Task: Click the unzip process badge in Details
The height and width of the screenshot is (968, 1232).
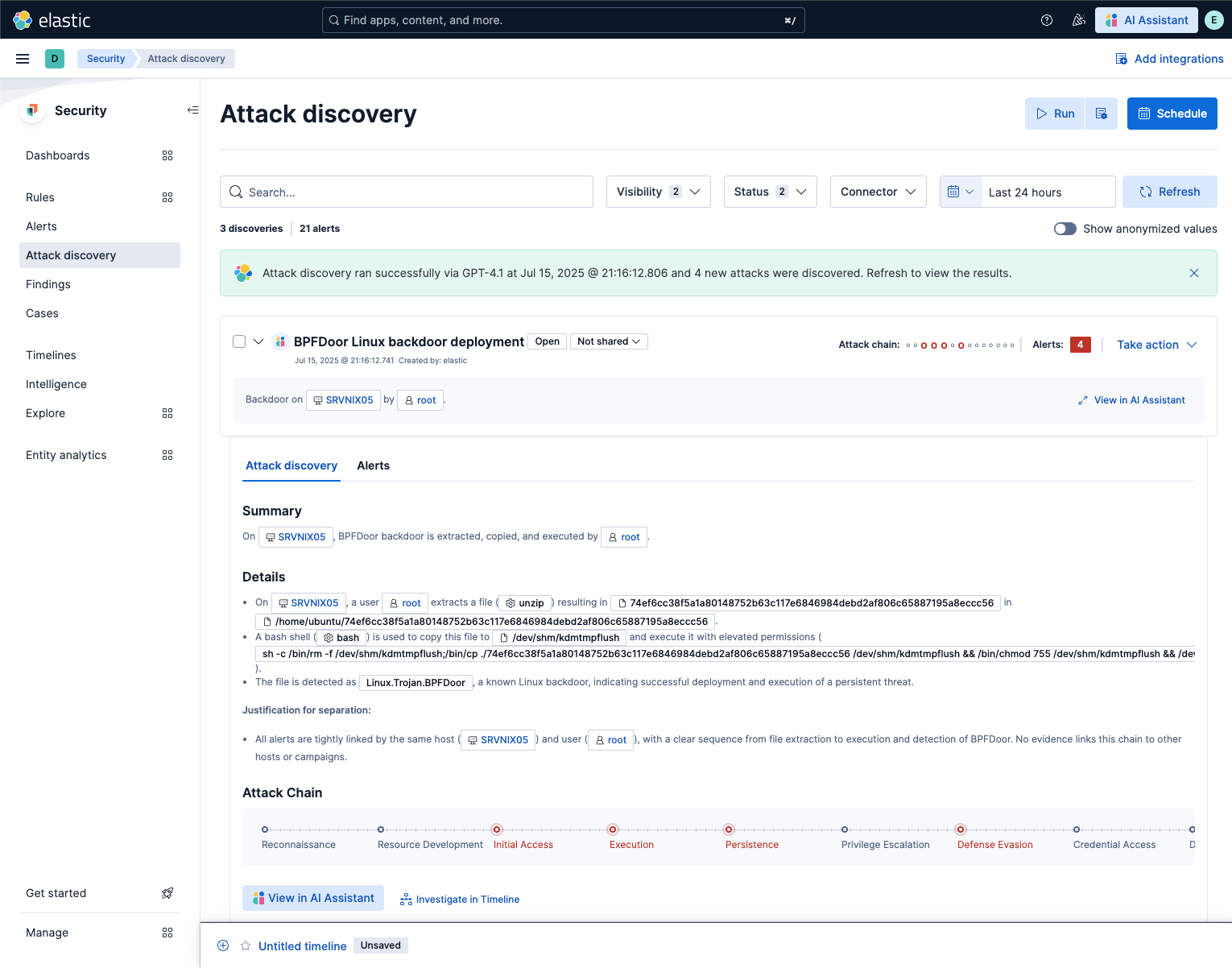Action: tap(525, 603)
